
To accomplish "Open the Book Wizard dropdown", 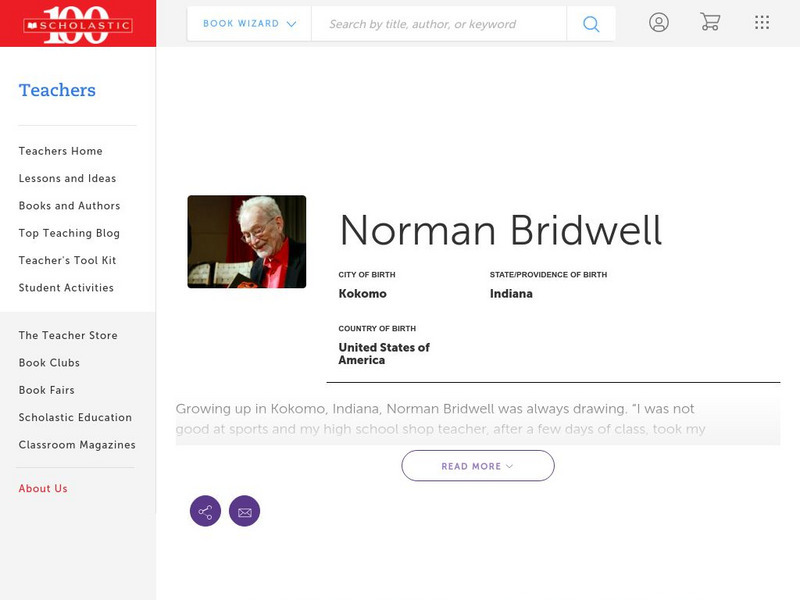I will 249,23.
